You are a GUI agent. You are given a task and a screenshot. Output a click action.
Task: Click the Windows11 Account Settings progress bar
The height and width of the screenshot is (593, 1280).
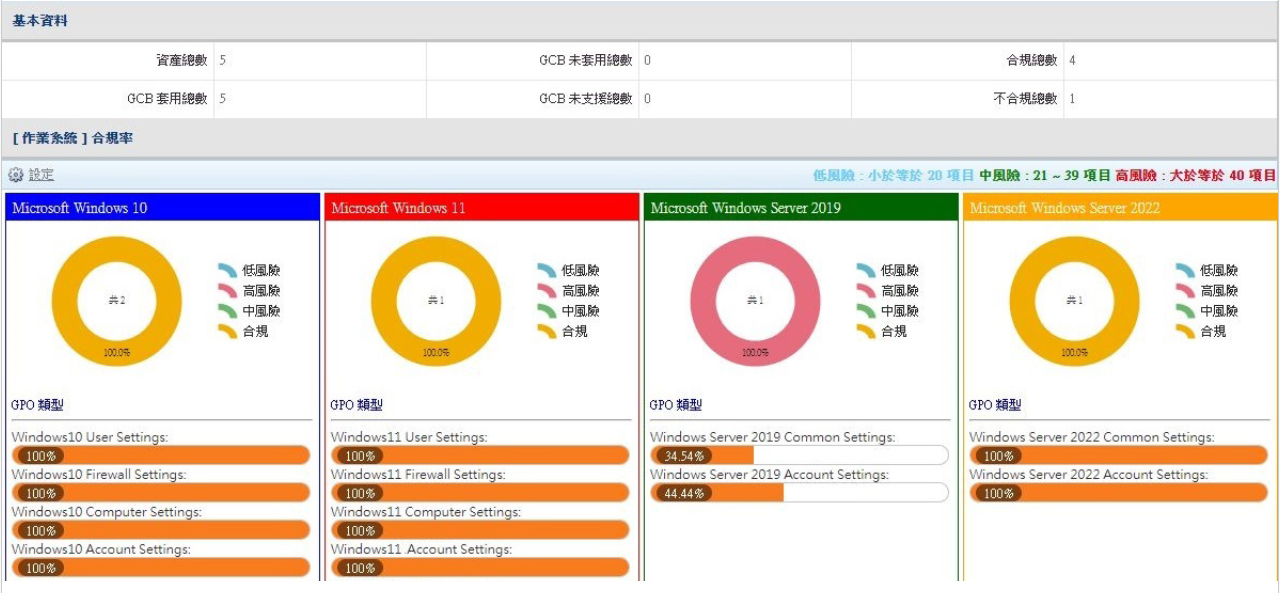coord(480,568)
